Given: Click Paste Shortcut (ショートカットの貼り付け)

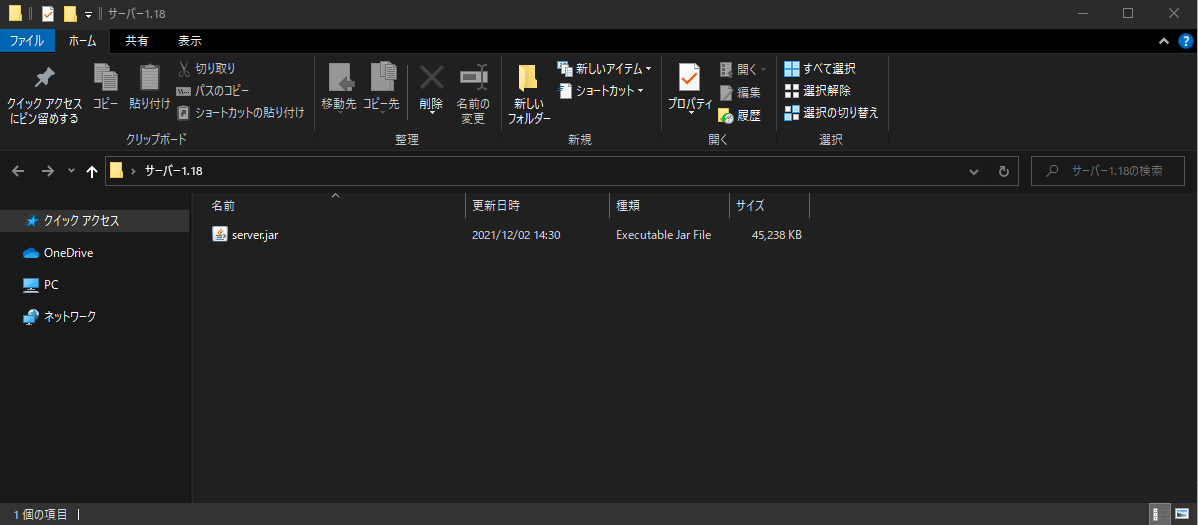Looking at the screenshot, I should click(241, 113).
